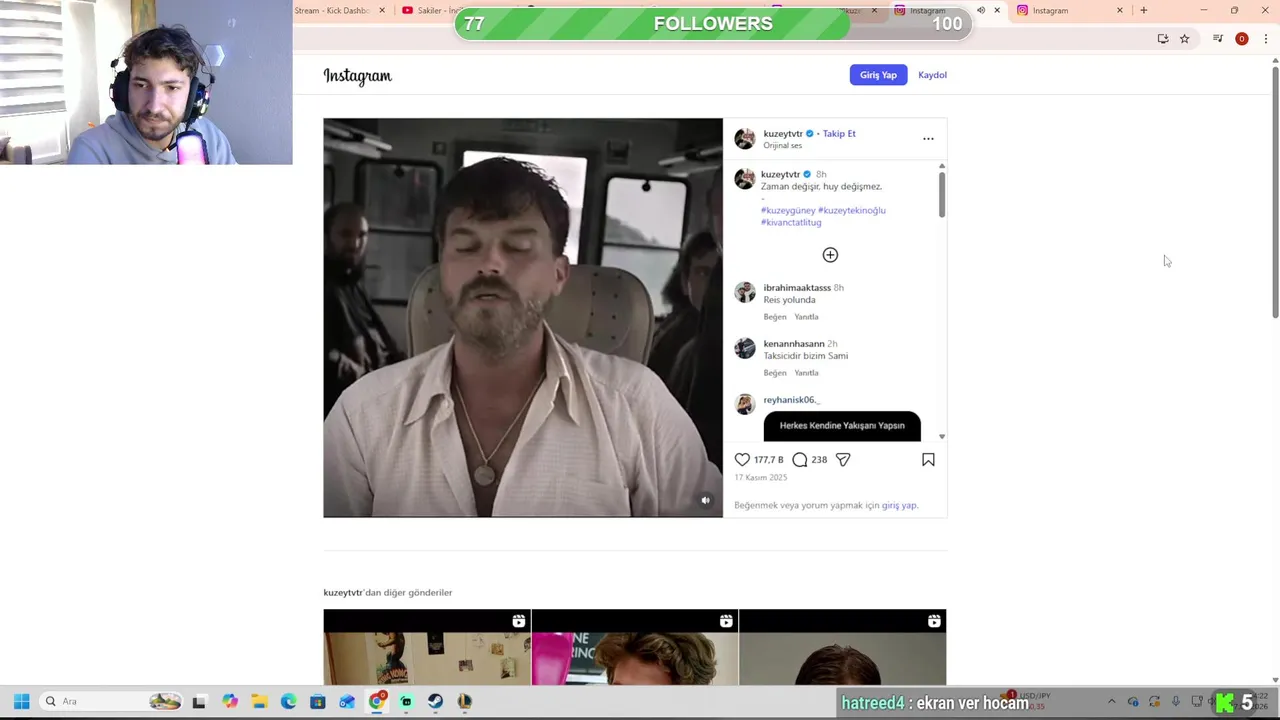Open Outlook icon on taskbar
Viewport: 1280px width, 720px height.
347,702
